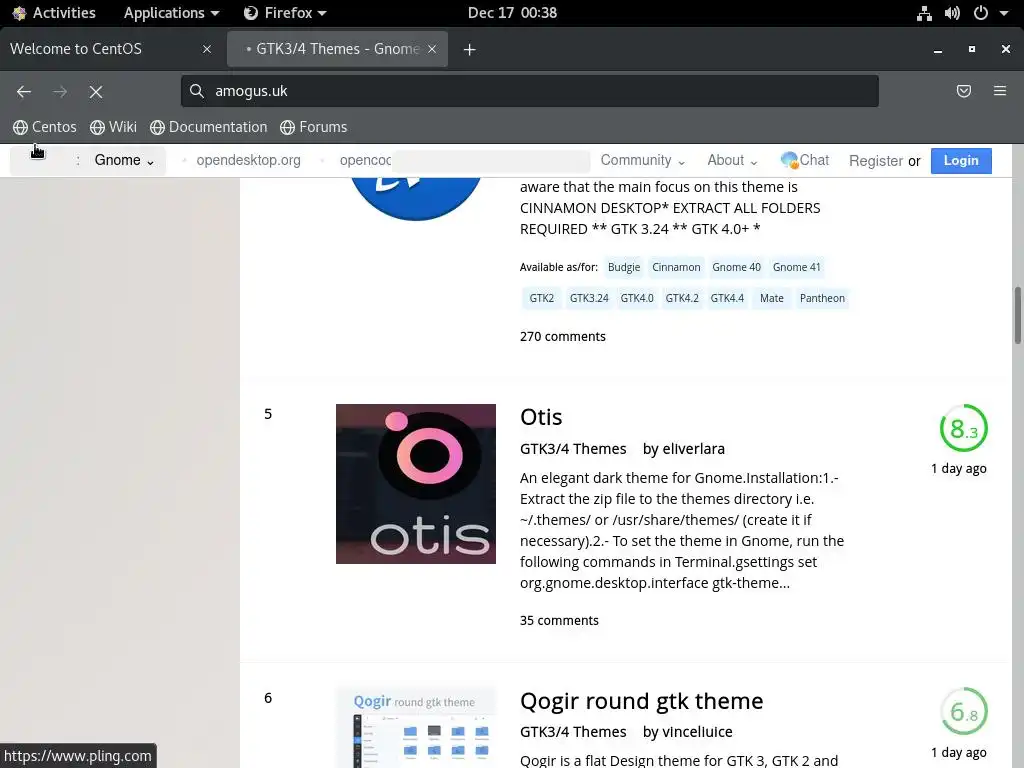Click the Otis theme rating circle 8.3
Screen dimensions: 1024x768
coord(964,428)
